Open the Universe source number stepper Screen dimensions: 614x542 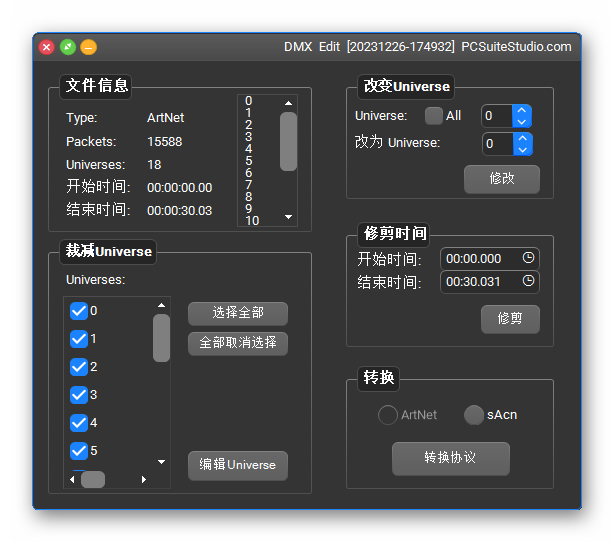click(x=522, y=116)
